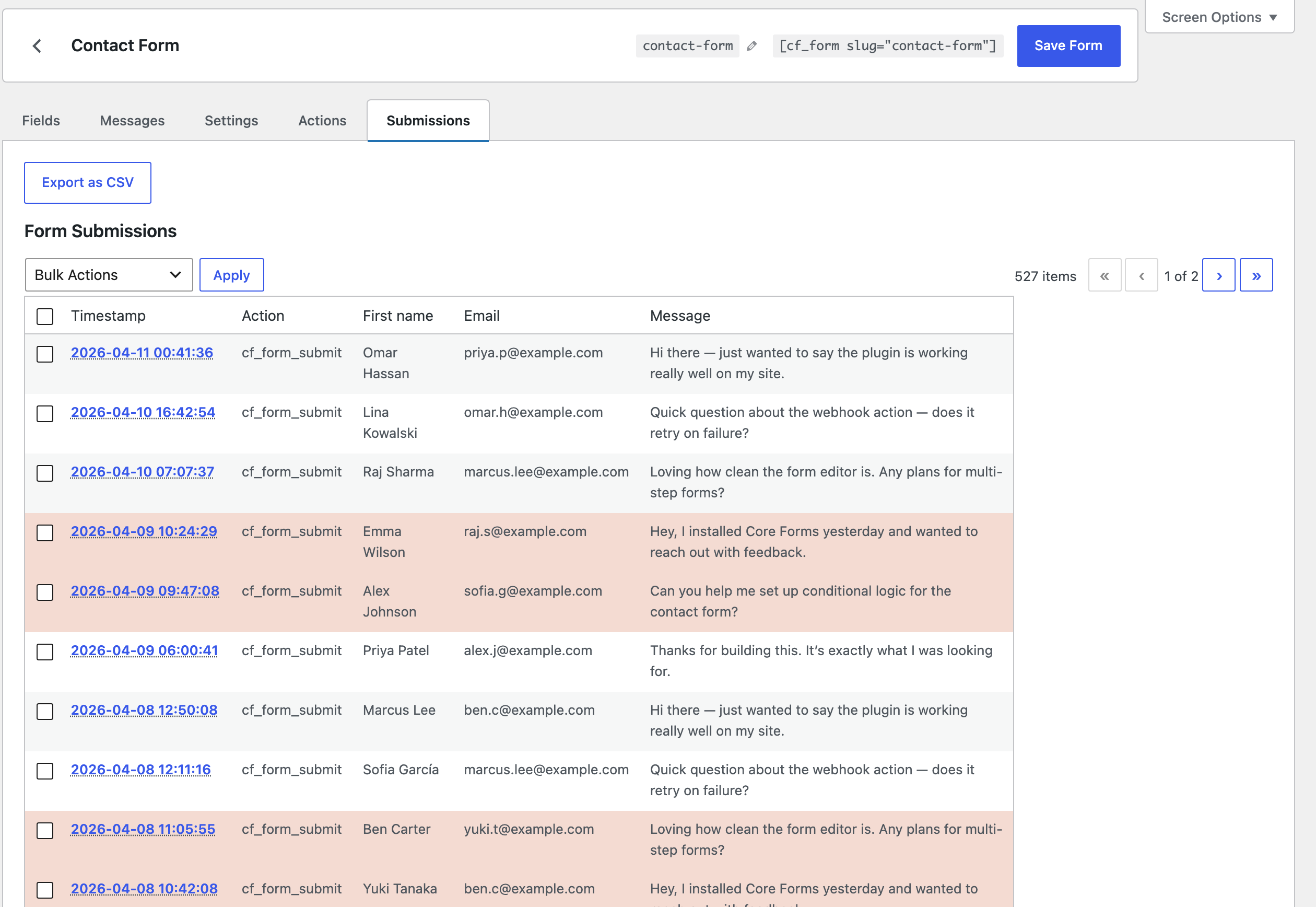Viewport: 1316px width, 907px height.
Task: Edit the contact-form slug pencil icon
Action: click(751, 46)
